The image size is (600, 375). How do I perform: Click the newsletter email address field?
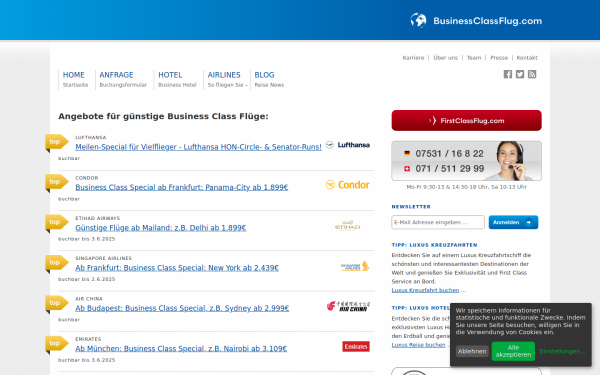point(438,222)
